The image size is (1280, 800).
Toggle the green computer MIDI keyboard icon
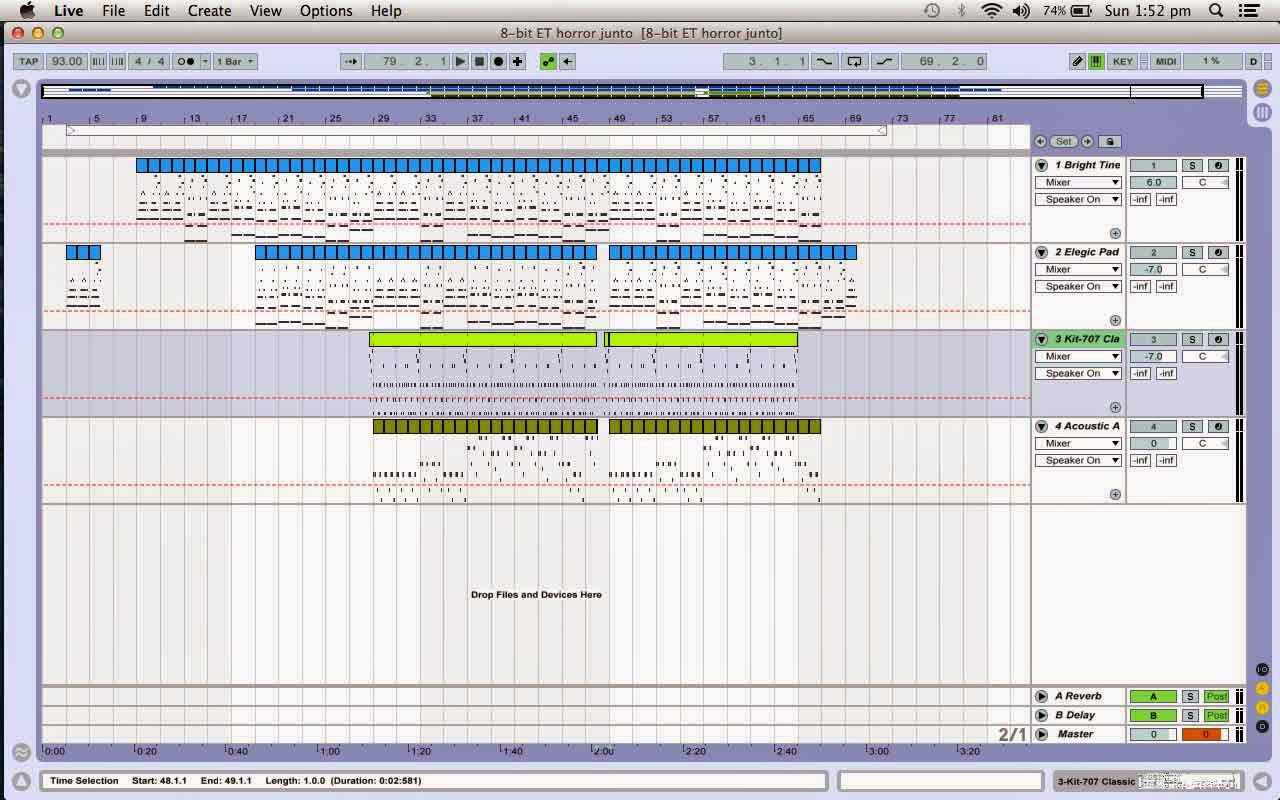click(1096, 61)
